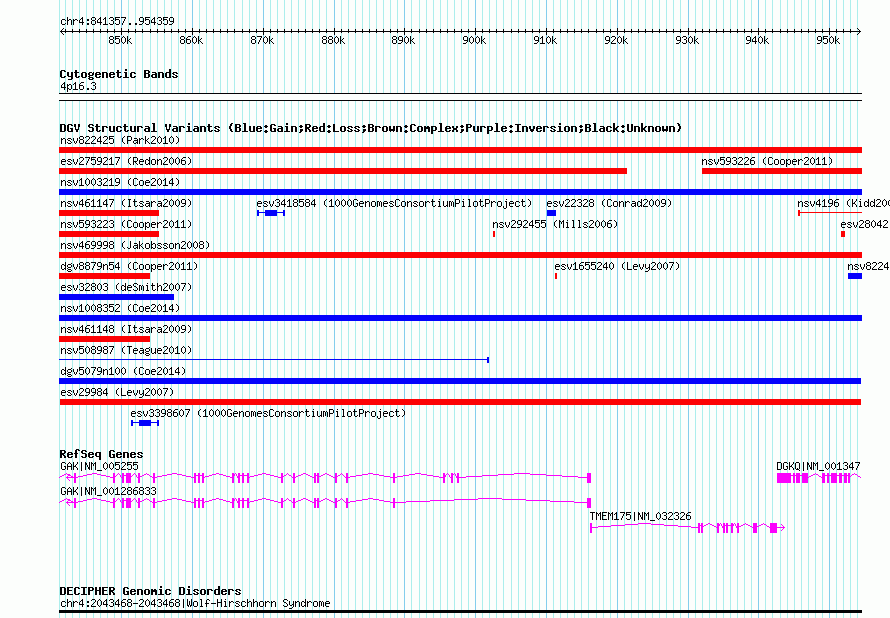Select the nsv4196 Kidd variant label
This screenshot has width=890, height=618.
[x=843, y=203]
